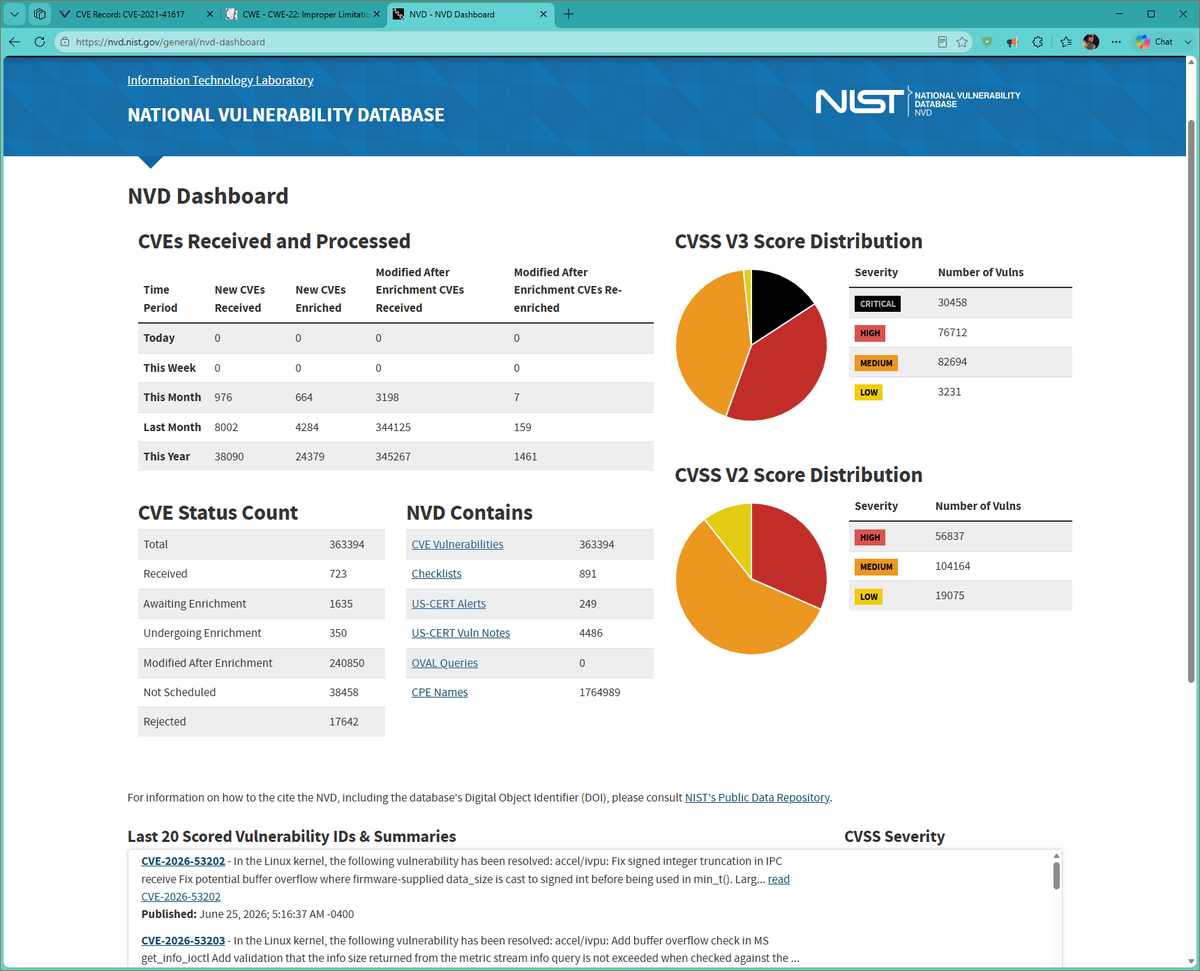Select the NVD Dashboard tab

coord(468,14)
